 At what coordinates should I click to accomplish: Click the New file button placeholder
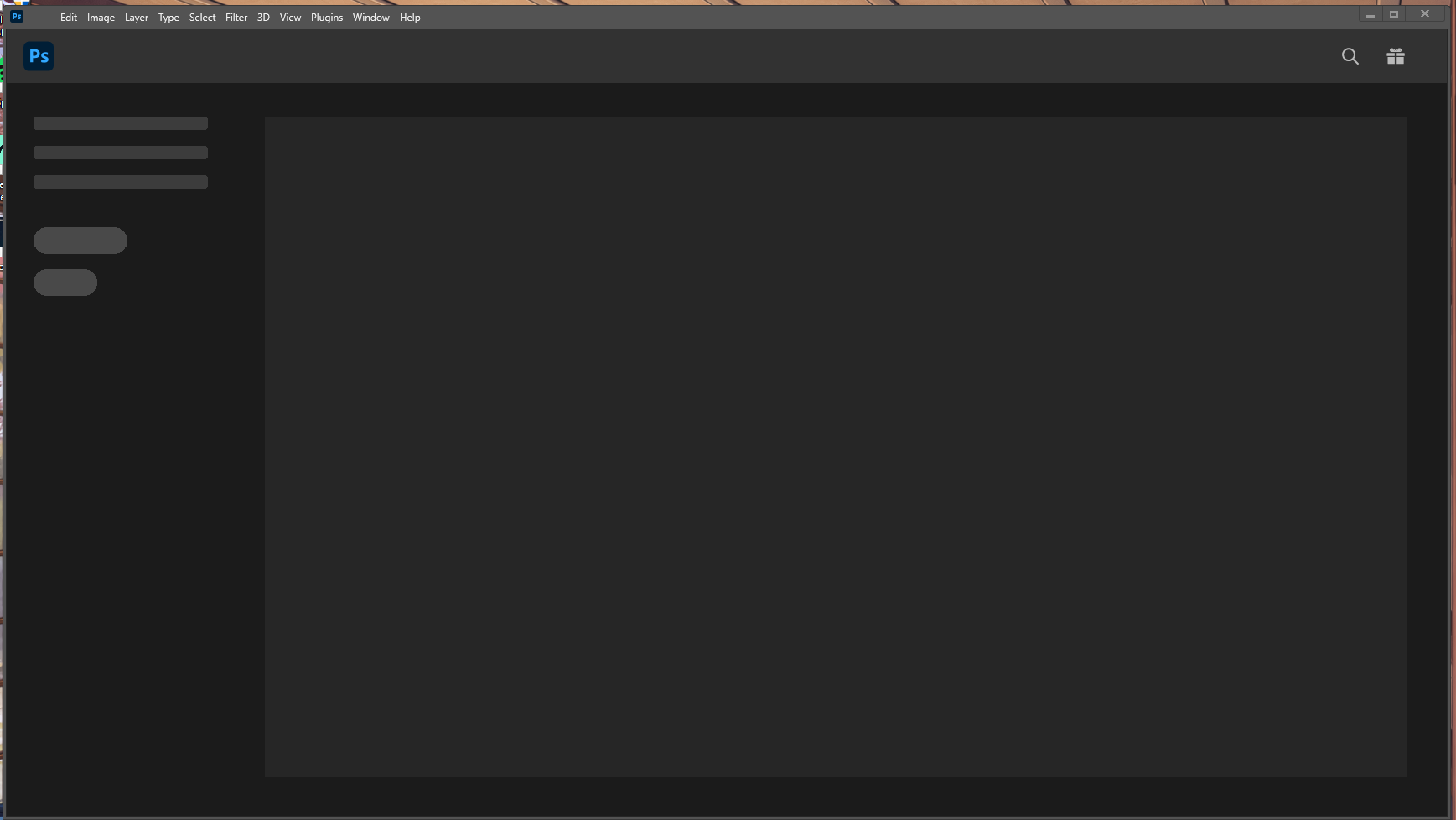pyautogui.click(x=80, y=240)
